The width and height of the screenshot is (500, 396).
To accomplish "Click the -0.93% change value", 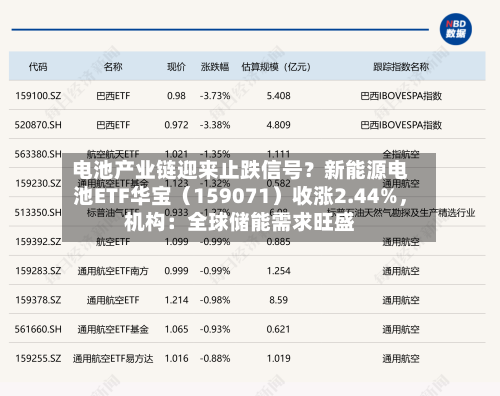I will point(215,329).
